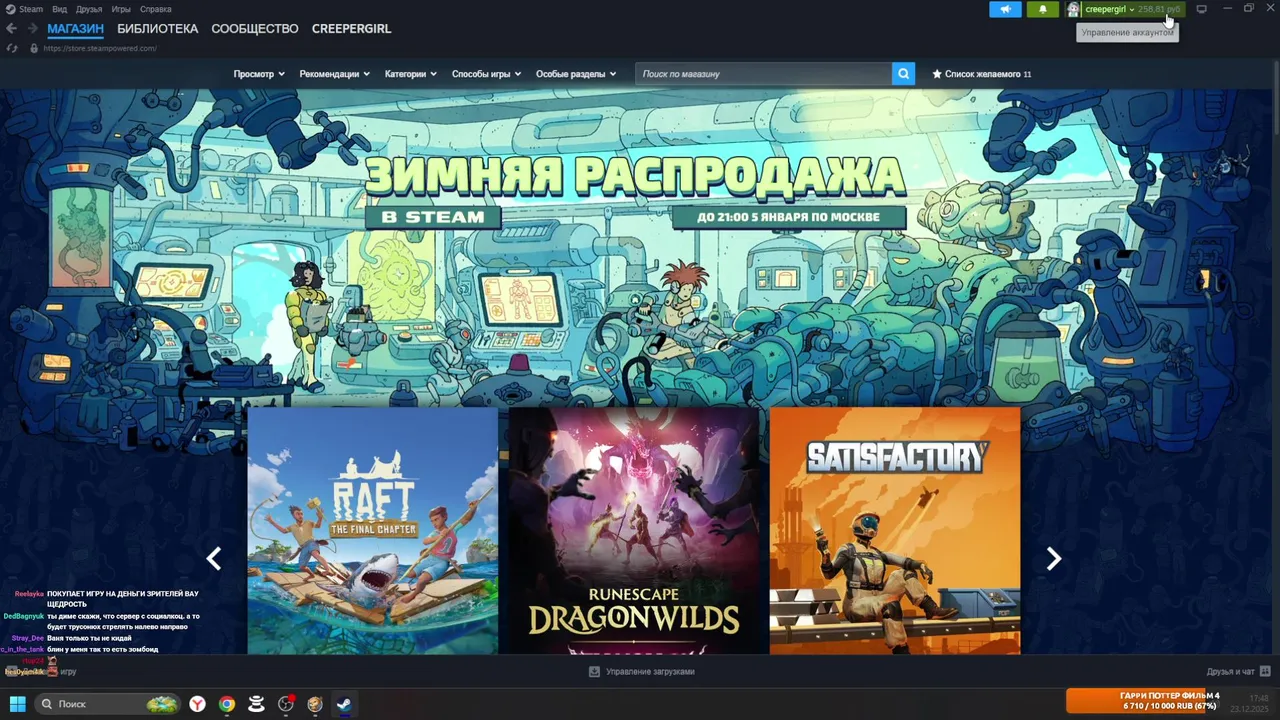Focus the Поиск по магазину search field

tap(763, 74)
